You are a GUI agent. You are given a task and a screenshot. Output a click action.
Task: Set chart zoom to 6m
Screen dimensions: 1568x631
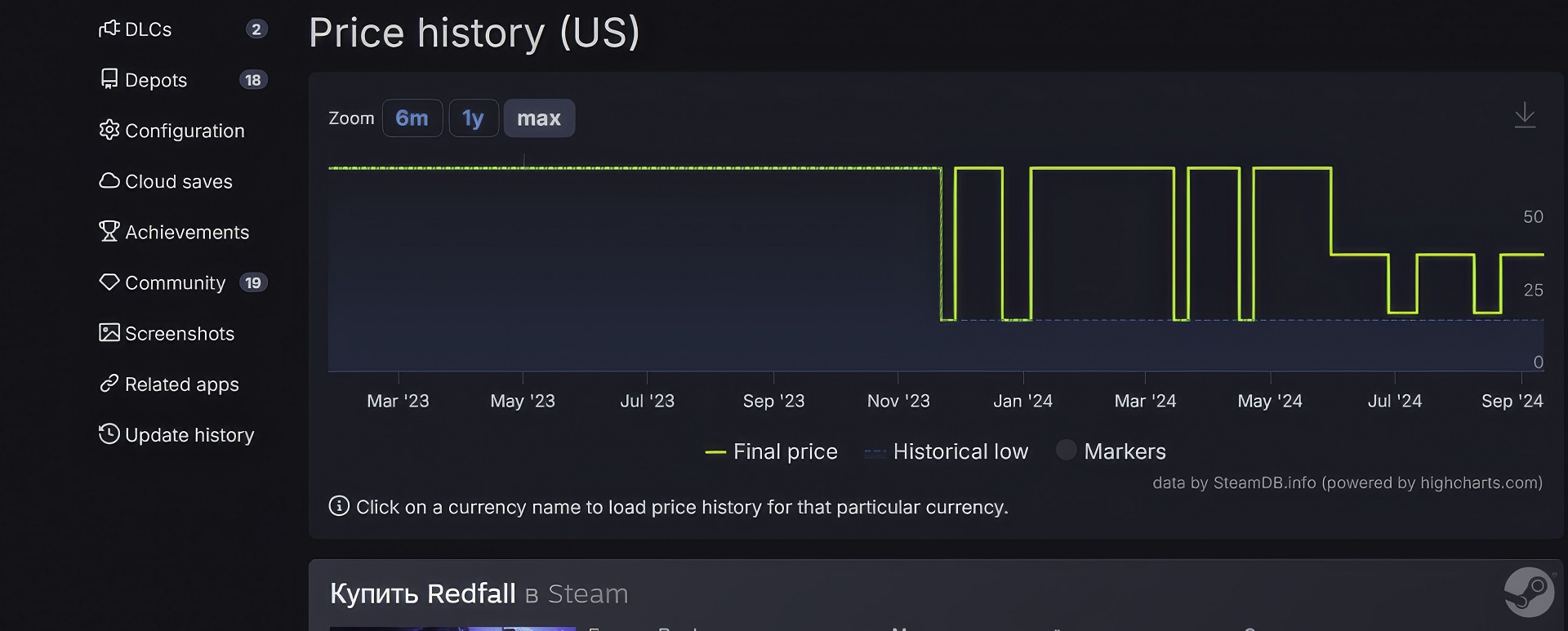click(412, 118)
